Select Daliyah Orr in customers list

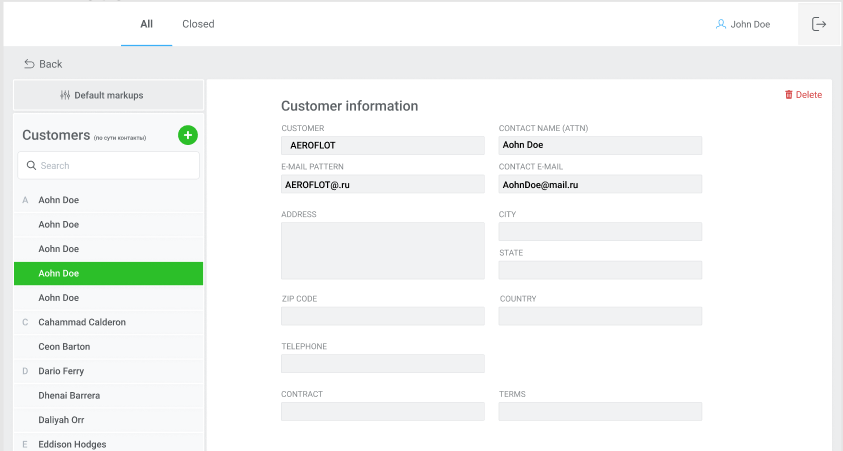109,420
